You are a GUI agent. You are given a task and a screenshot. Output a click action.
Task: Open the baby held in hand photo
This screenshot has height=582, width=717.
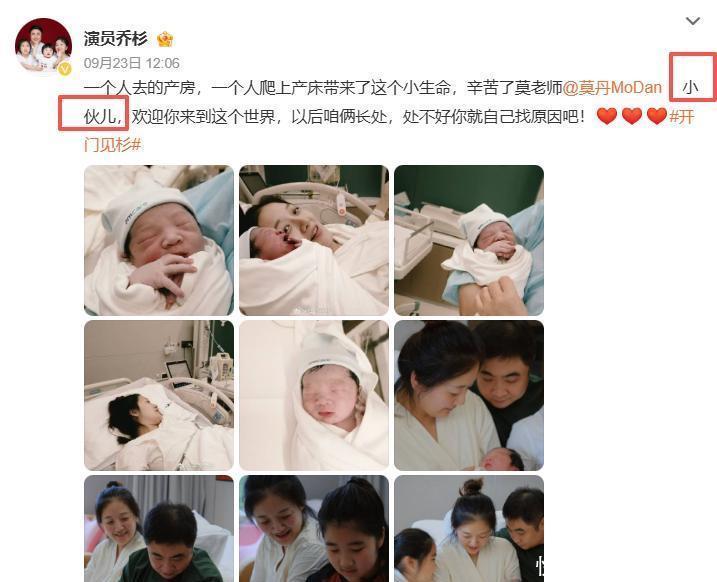[x=469, y=240]
